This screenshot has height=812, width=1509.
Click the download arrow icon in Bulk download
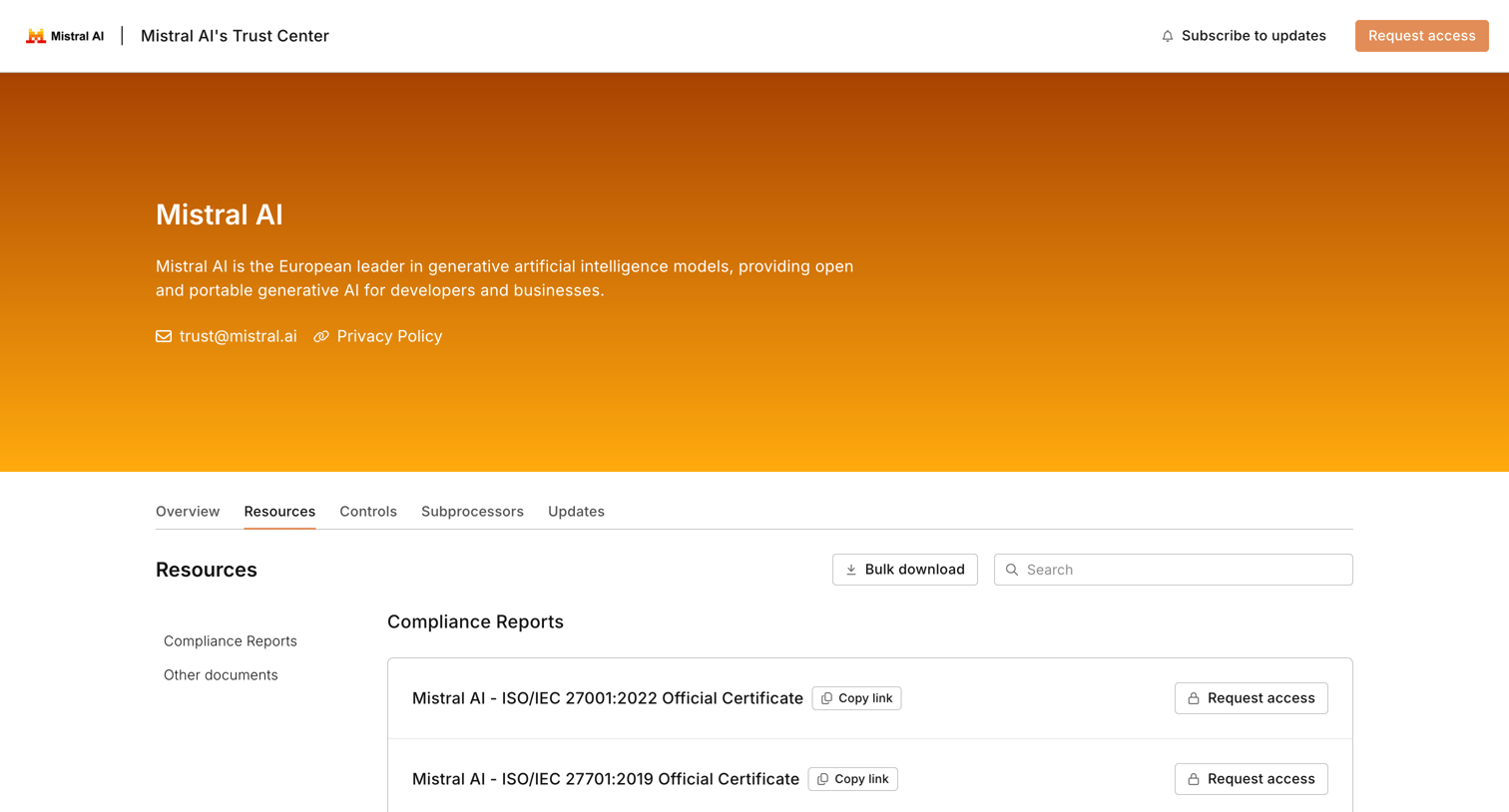pyautogui.click(x=851, y=570)
